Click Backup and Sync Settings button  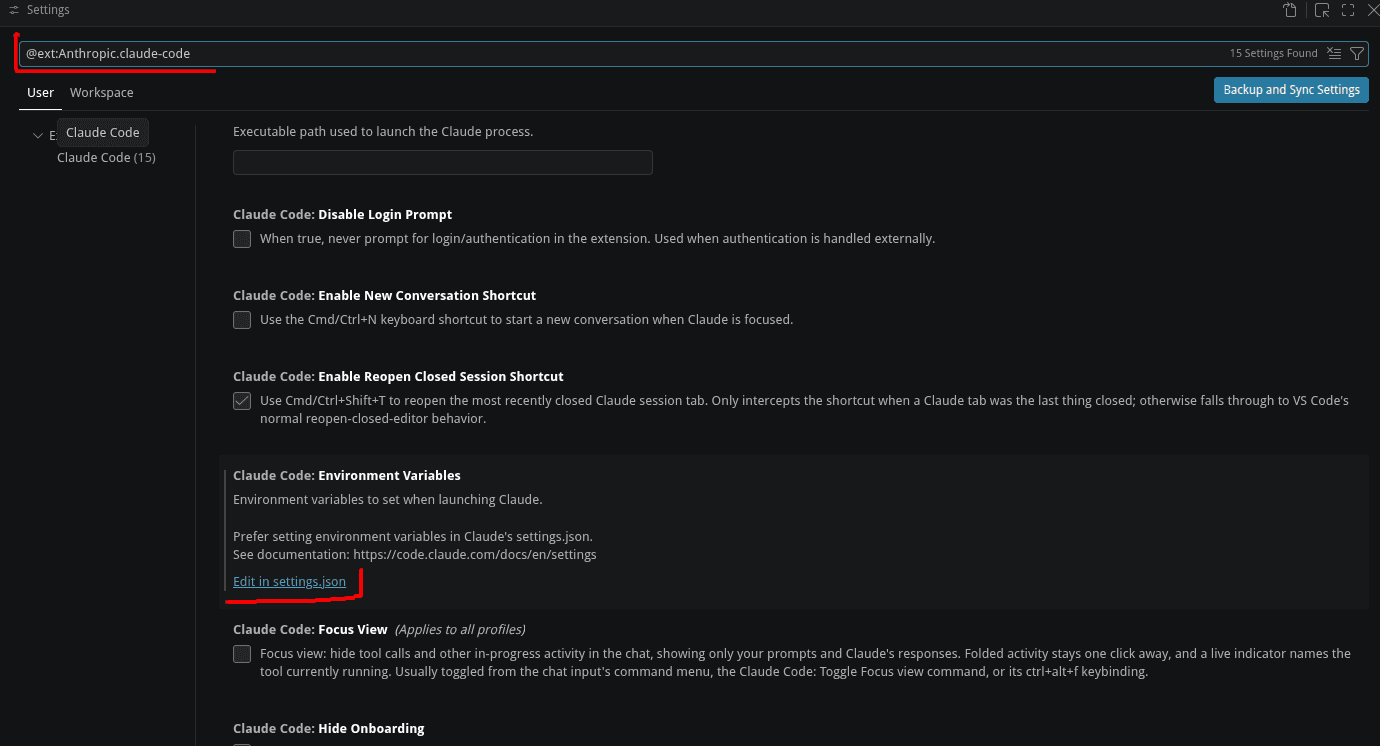(x=1291, y=90)
